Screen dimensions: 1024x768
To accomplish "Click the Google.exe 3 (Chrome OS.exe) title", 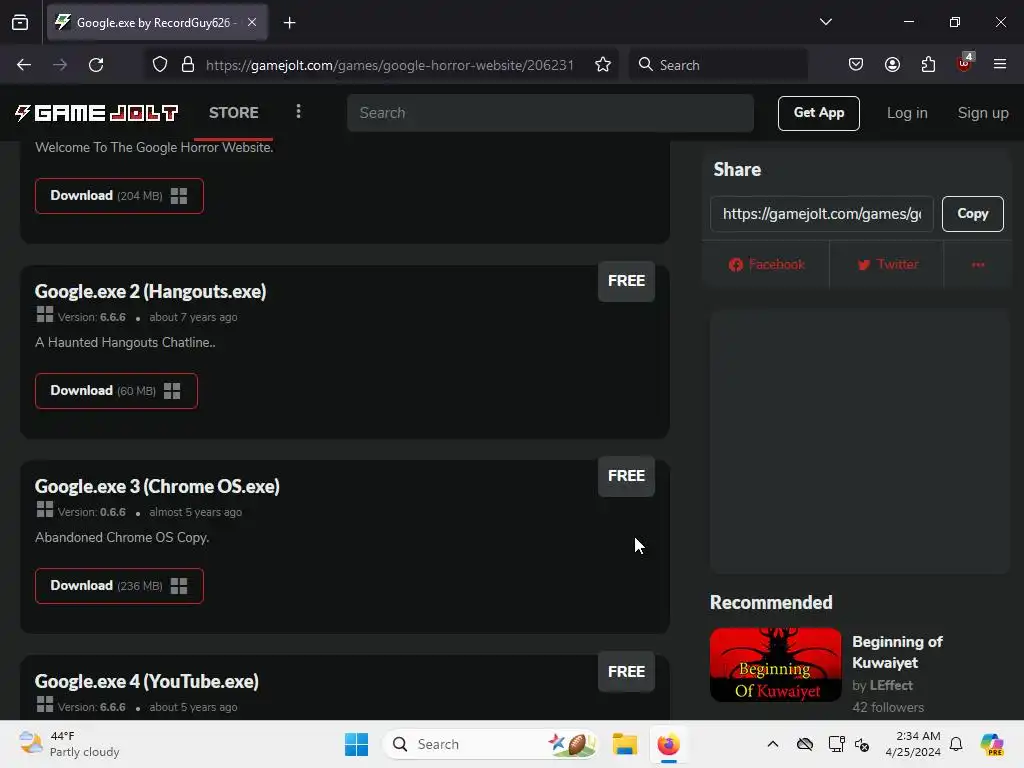I will tap(157, 487).
